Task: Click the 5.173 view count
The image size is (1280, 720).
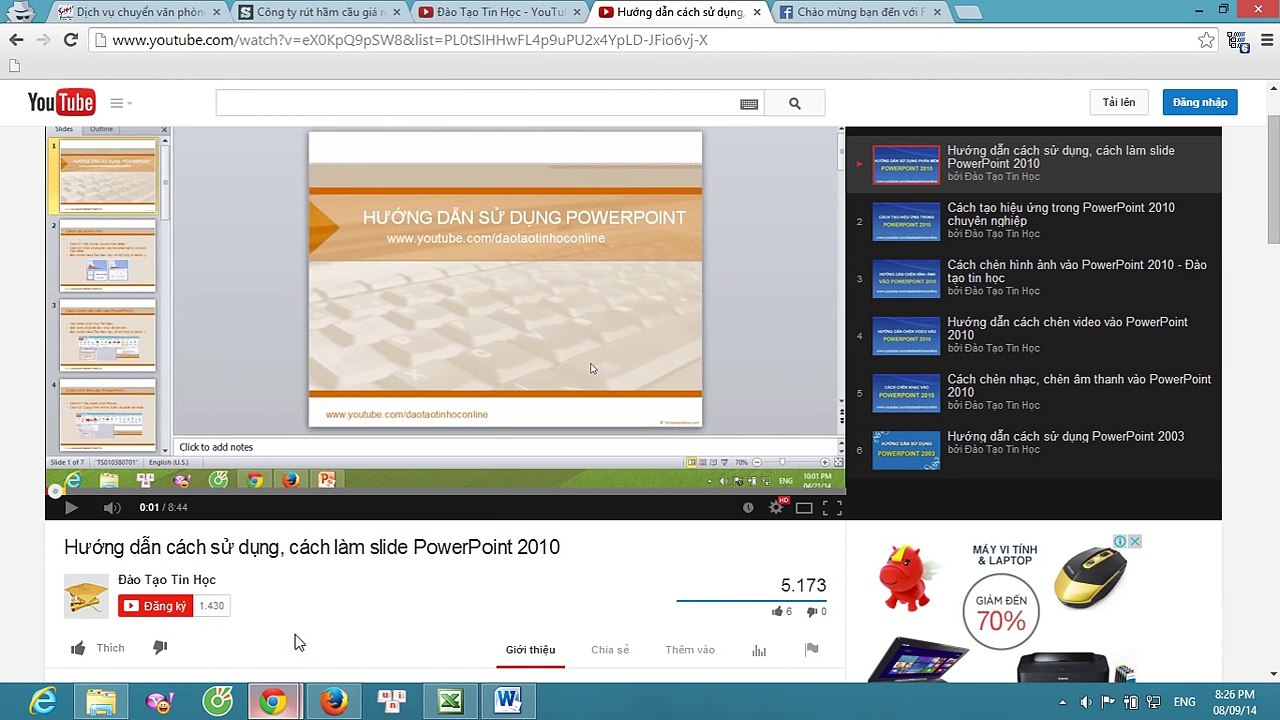Action: [803, 585]
